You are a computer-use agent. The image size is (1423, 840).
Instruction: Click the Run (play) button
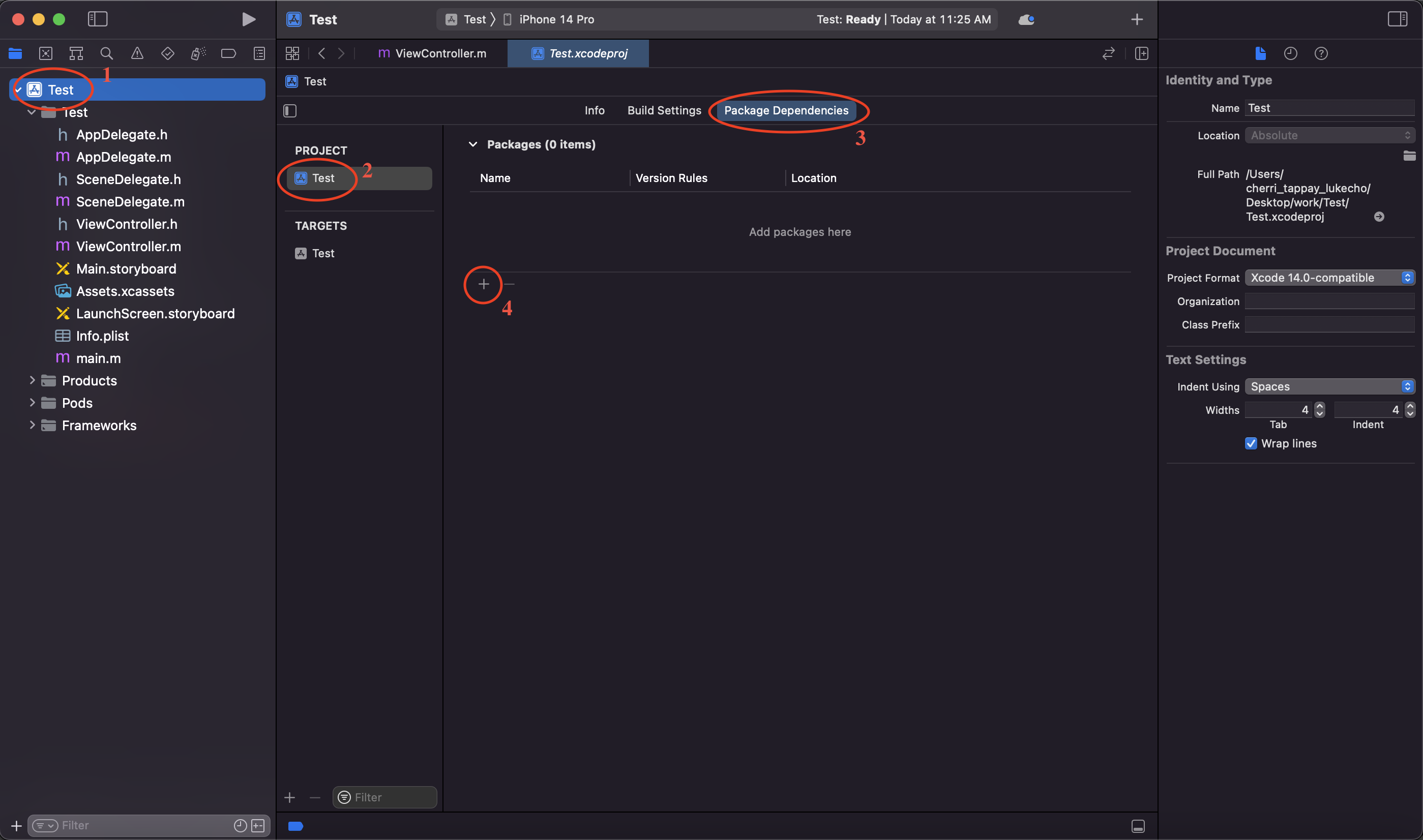[248, 19]
